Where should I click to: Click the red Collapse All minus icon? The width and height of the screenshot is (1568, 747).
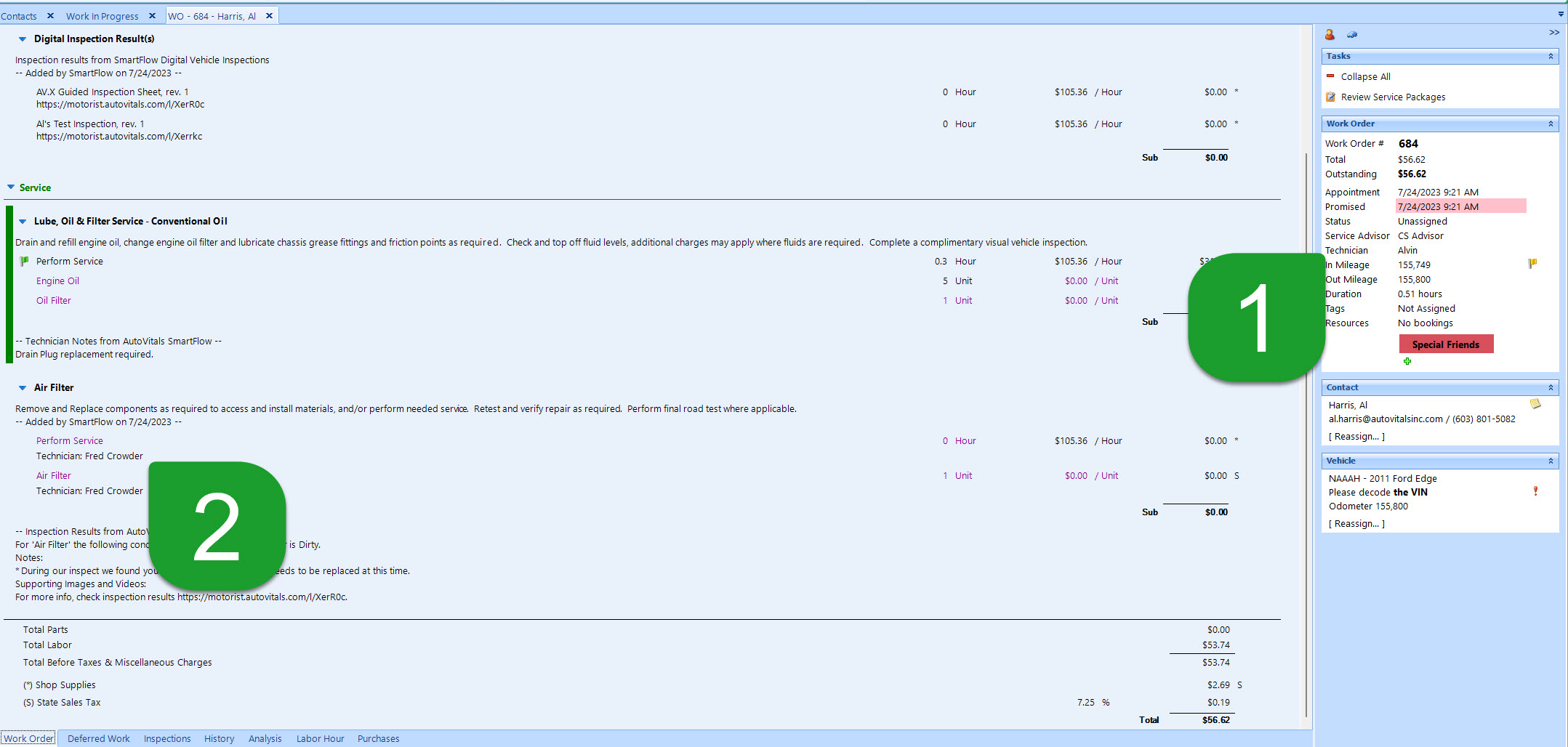(x=1330, y=76)
